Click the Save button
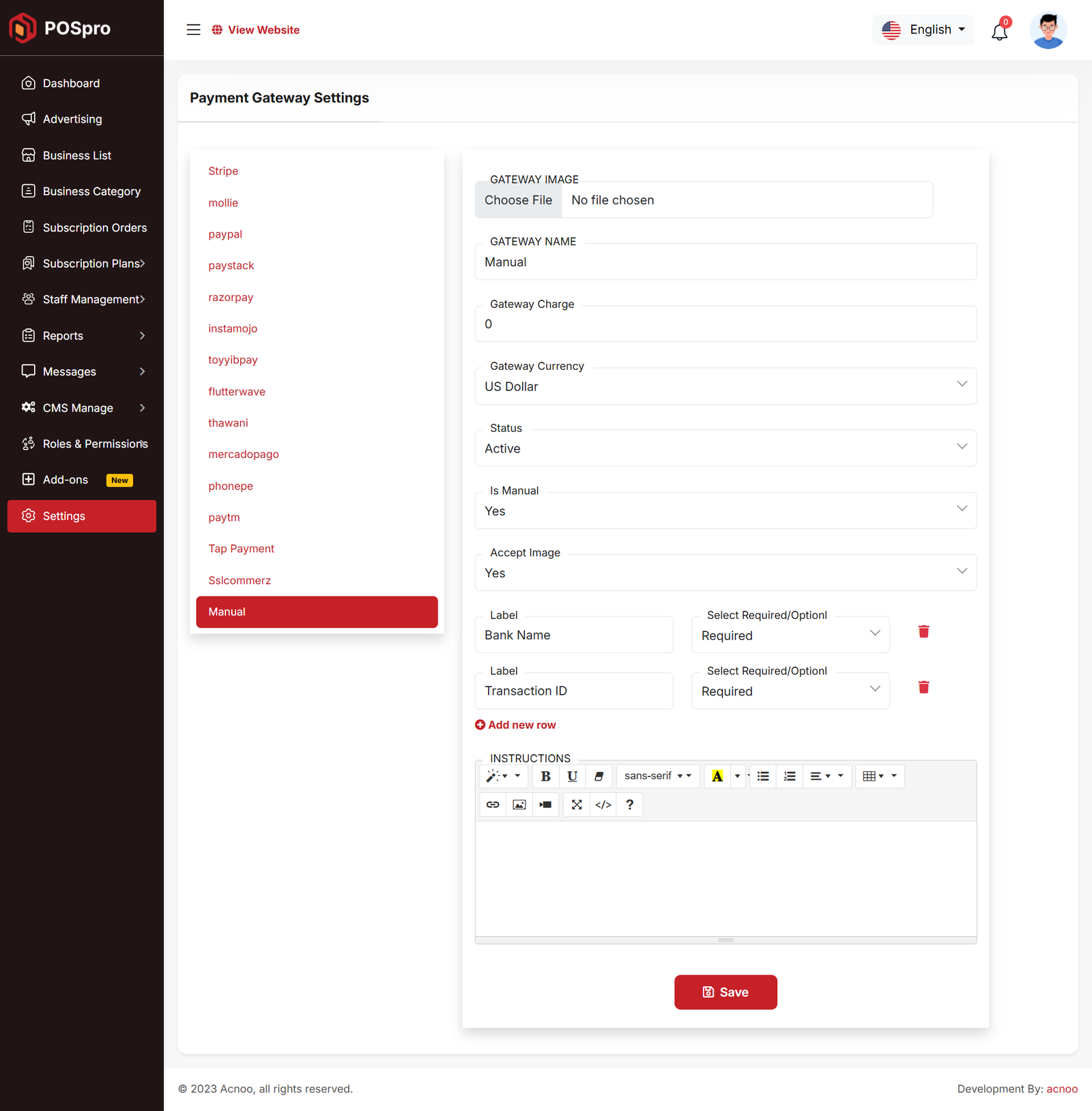 coord(725,992)
